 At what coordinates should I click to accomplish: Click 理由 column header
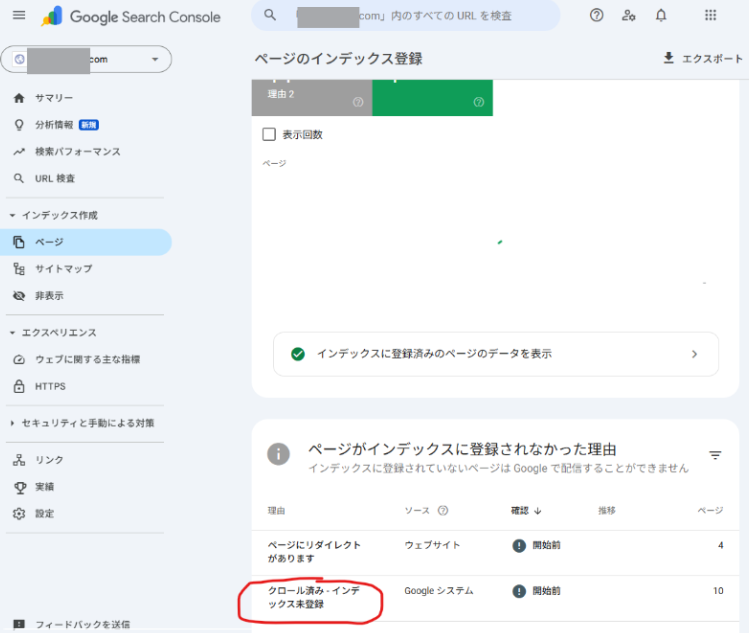pos(276,511)
